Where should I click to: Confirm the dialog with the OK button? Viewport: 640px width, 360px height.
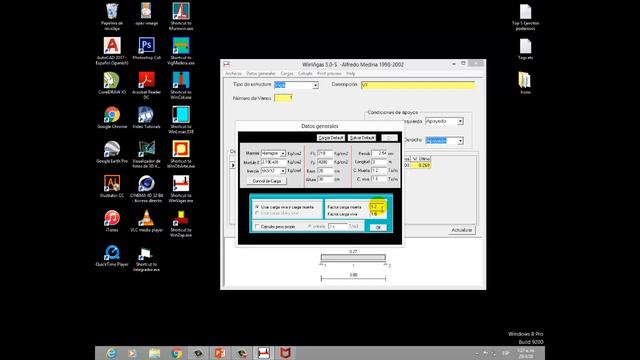[x=378, y=227]
